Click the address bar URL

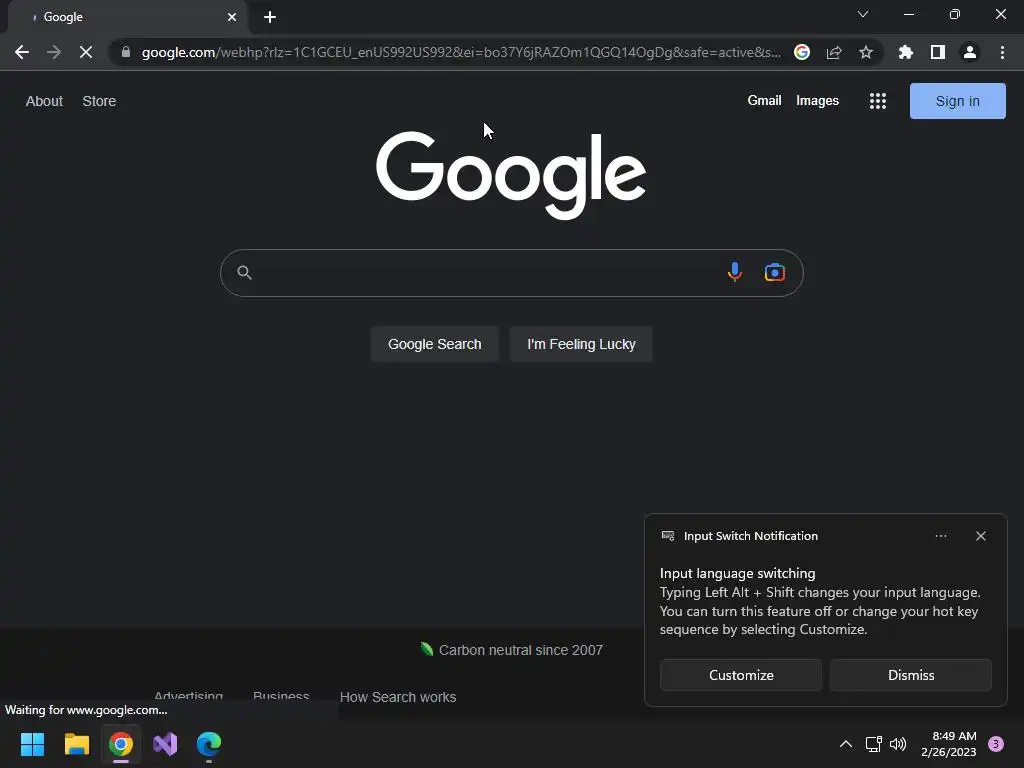point(461,52)
